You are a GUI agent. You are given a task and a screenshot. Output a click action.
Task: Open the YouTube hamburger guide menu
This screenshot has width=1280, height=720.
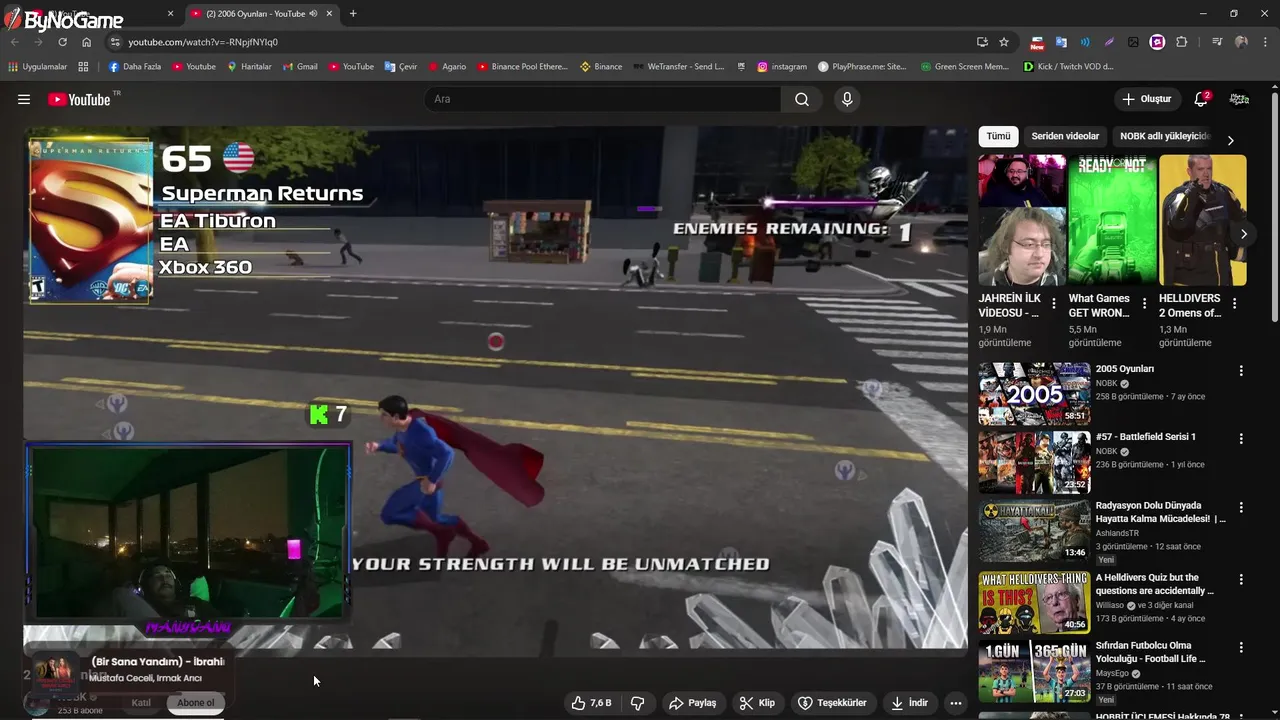click(x=24, y=99)
